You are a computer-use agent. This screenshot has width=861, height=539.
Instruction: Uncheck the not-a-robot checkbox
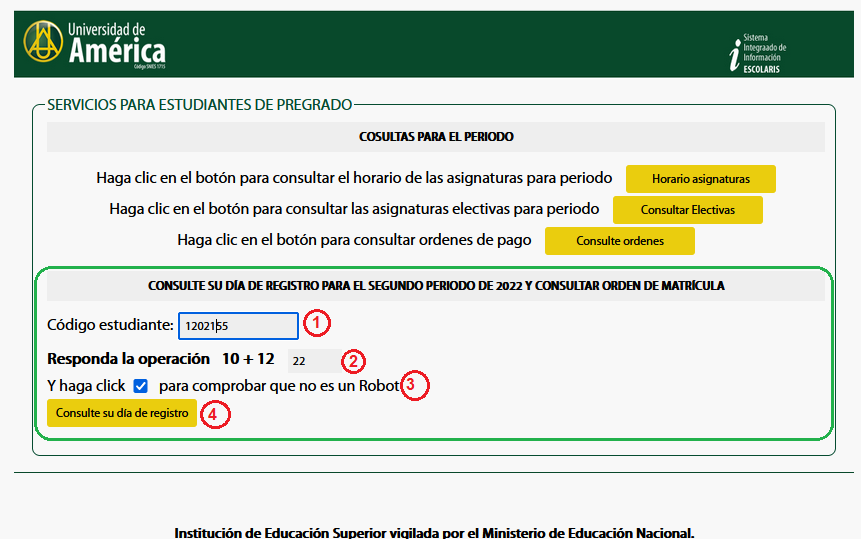[x=141, y=386]
